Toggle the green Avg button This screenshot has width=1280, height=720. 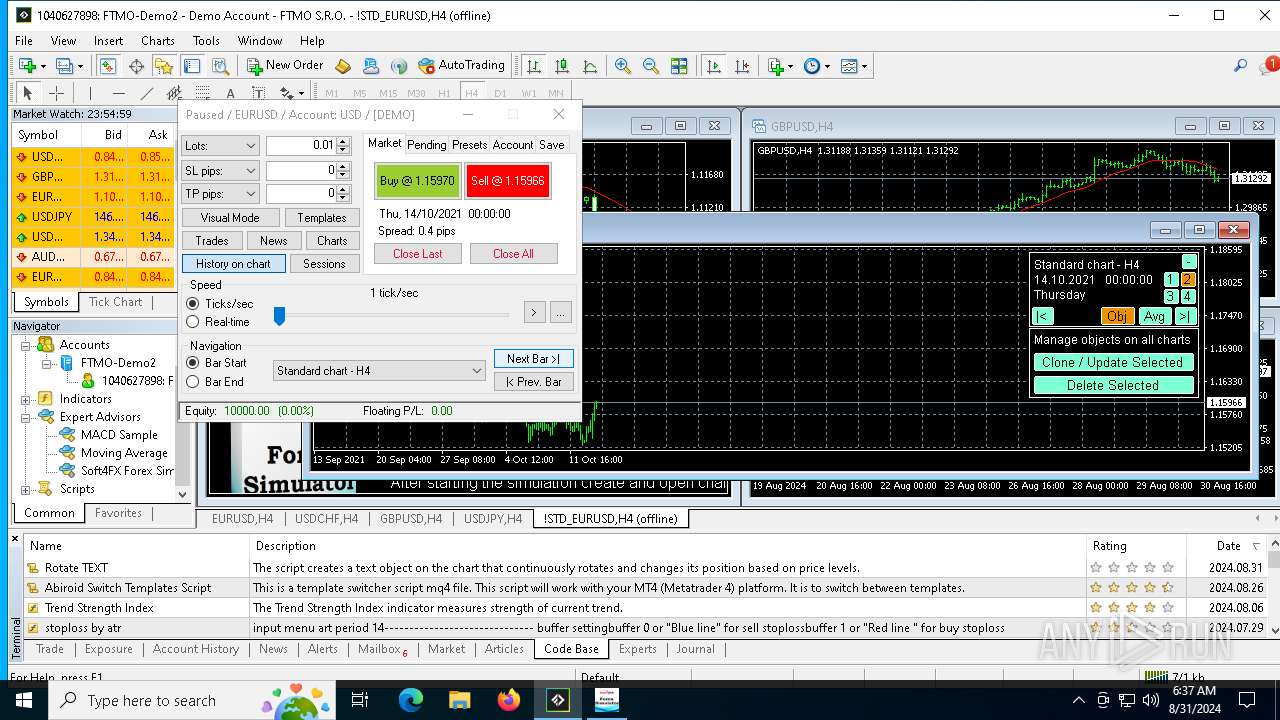1154,316
